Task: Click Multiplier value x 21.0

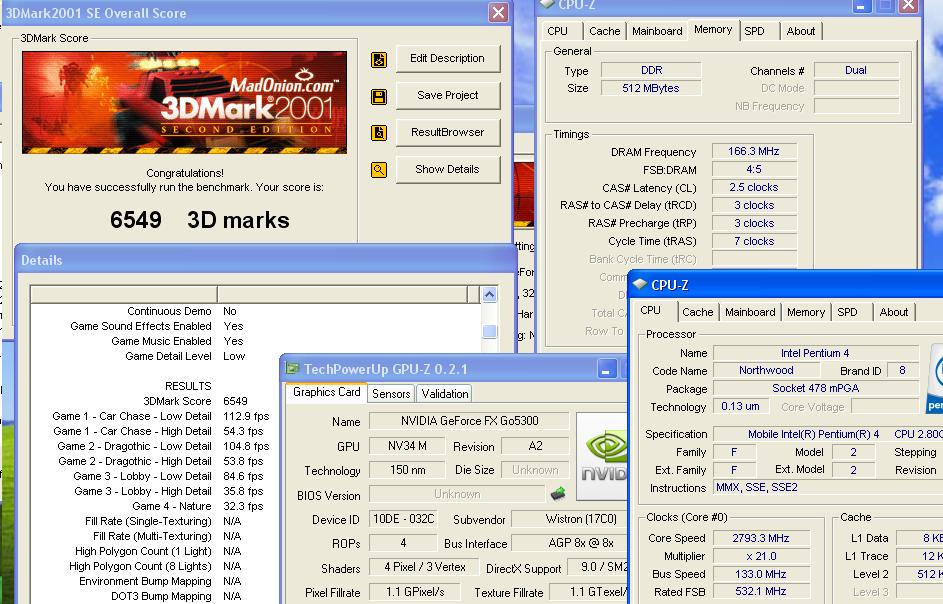Action: (x=761, y=556)
